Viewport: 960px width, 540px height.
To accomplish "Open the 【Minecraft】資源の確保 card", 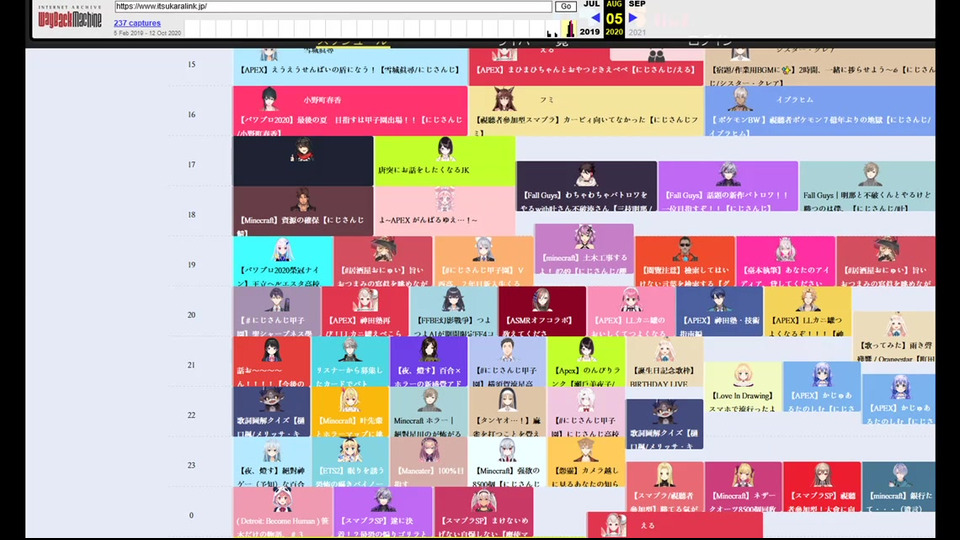I will click(303, 211).
